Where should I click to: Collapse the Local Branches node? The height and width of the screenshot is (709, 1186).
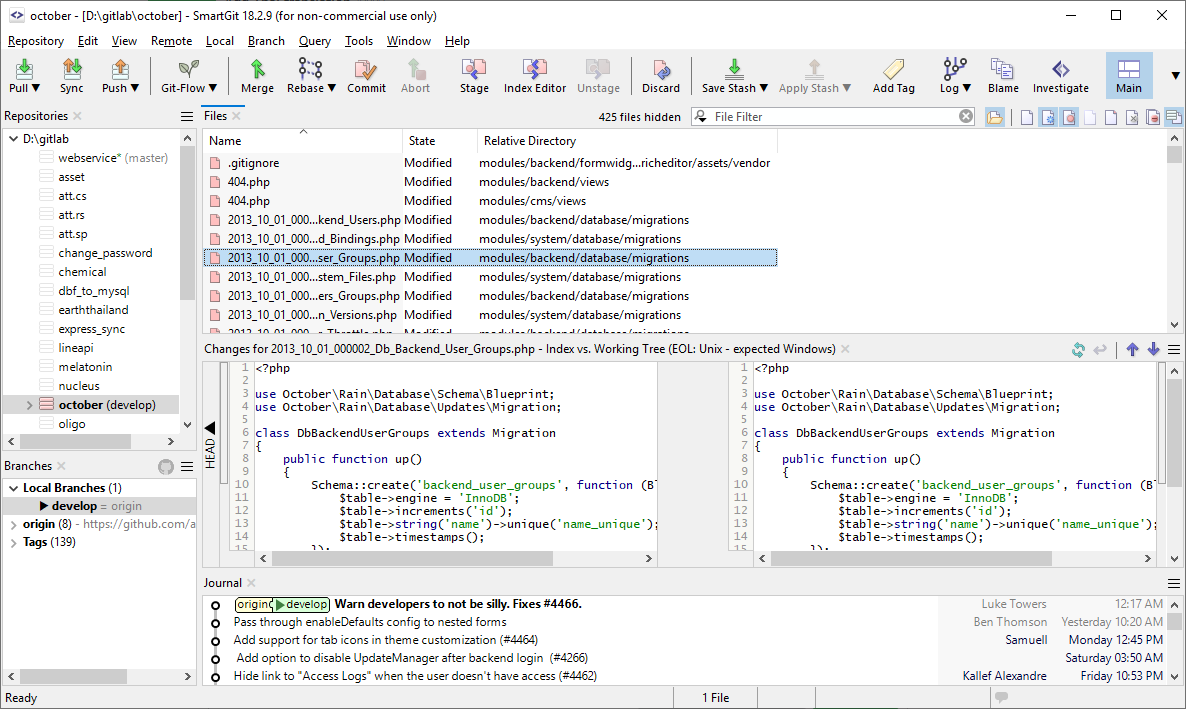13,489
